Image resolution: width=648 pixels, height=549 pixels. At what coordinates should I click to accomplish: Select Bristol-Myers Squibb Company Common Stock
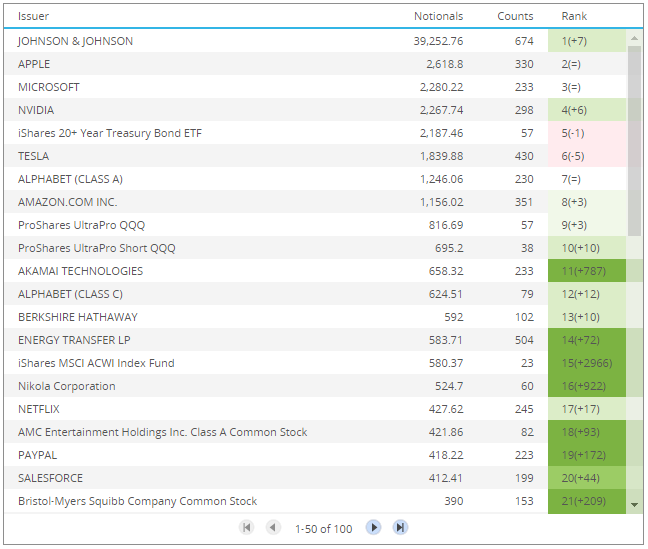point(138,501)
